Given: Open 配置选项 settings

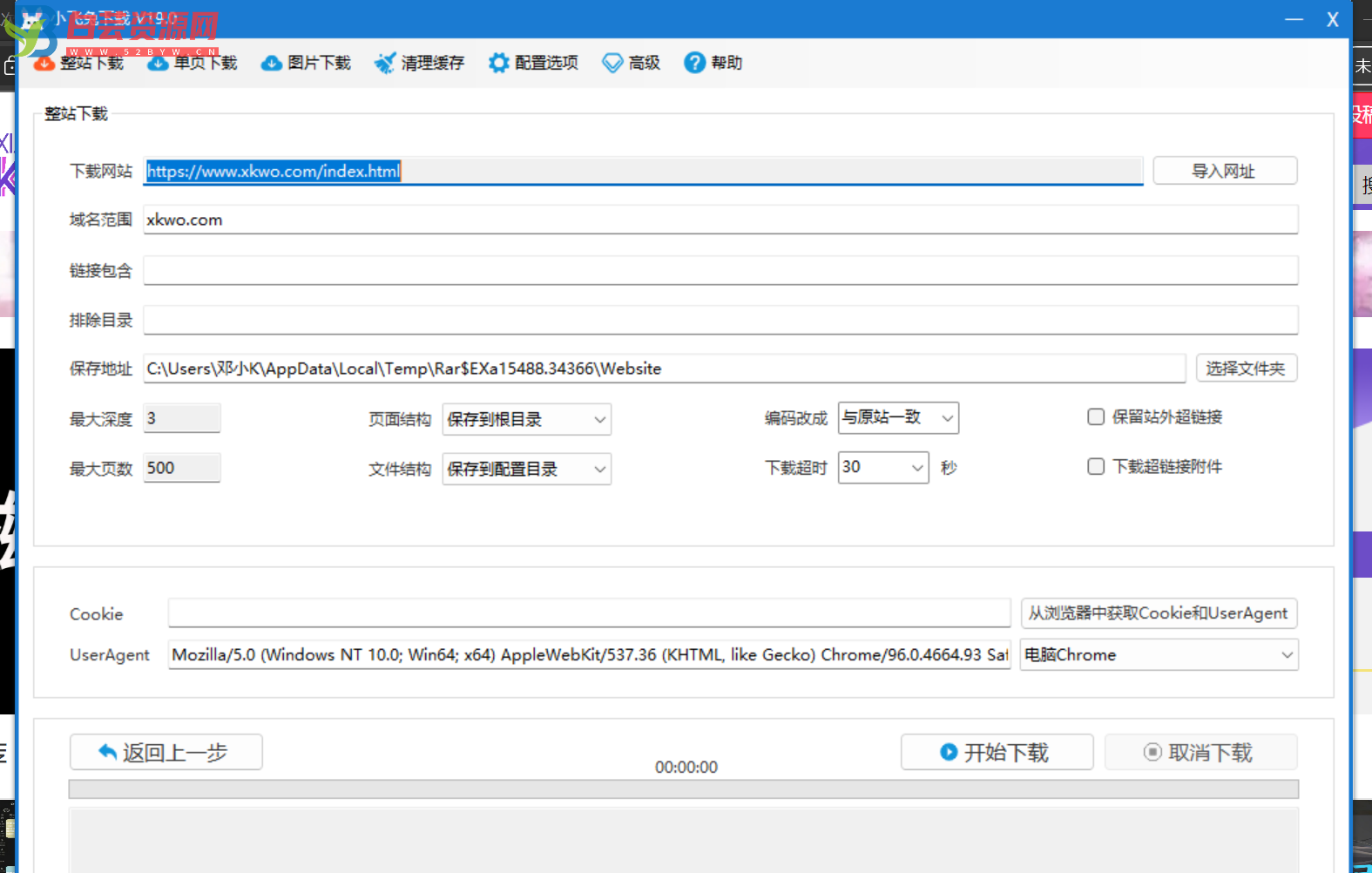Looking at the screenshot, I should (533, 63).
